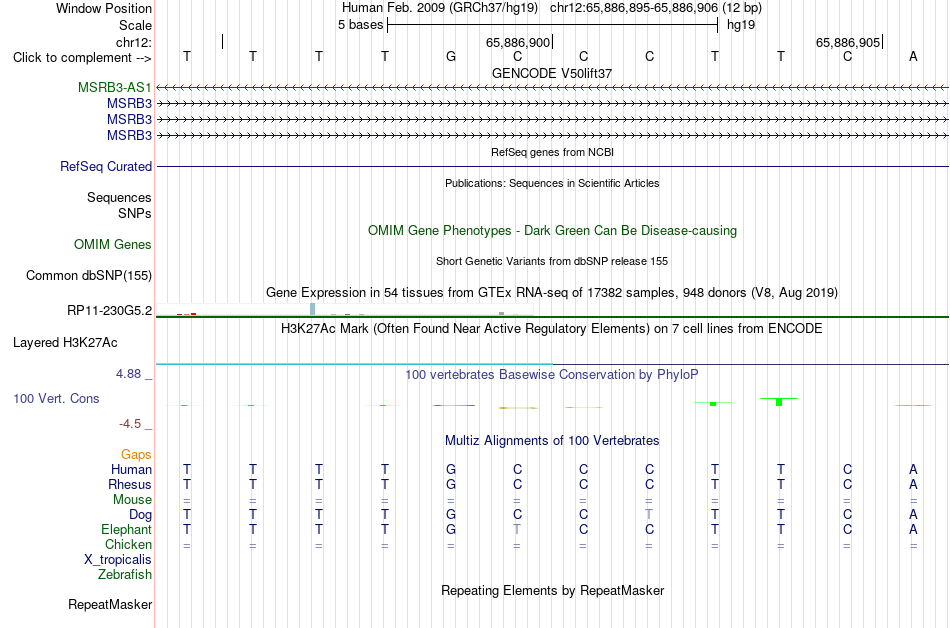Click the blue PhyloP conservation bar
950x628 pixels.
coord(454,405)
